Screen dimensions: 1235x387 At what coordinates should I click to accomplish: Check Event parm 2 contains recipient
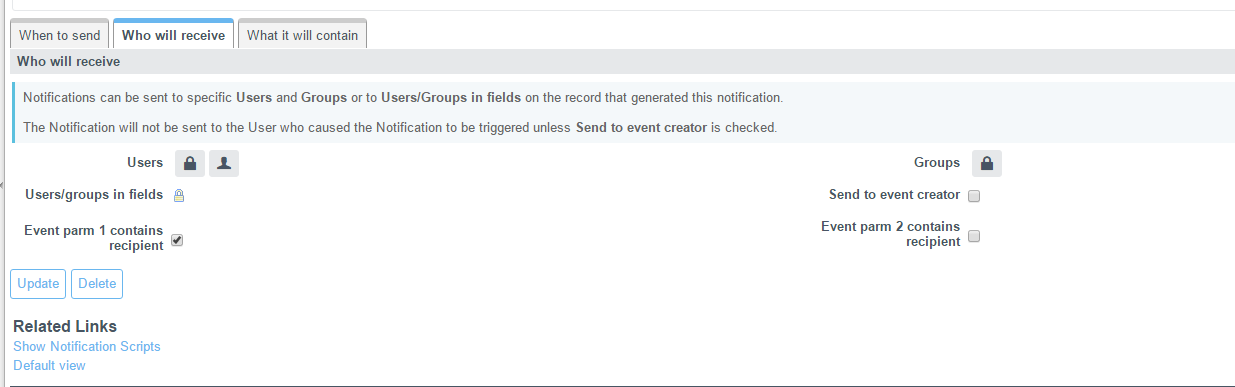coord(974,237)
